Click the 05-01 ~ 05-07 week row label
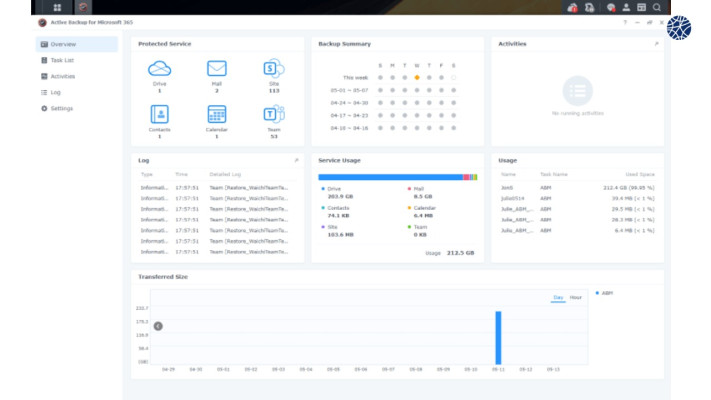The image size is (711, 400). tap(349, 90)
